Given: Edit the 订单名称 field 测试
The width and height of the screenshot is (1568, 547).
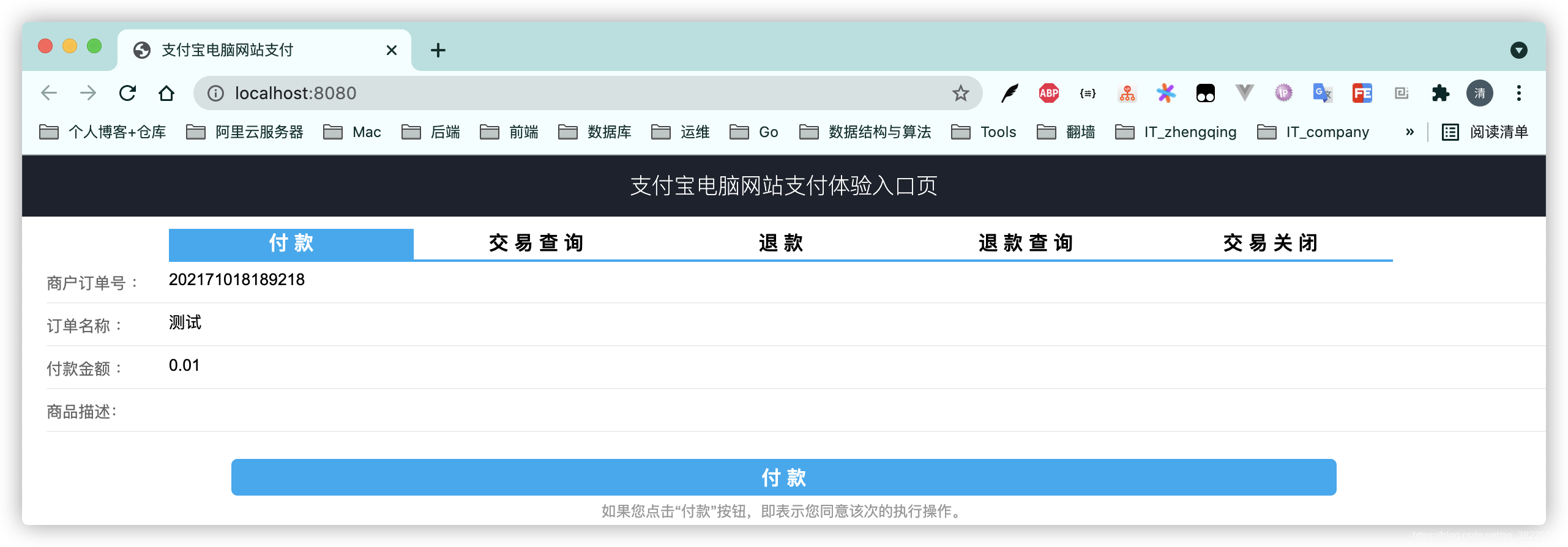Looking at the screenshot, I should pyautogui.click(x=857, y=323).
